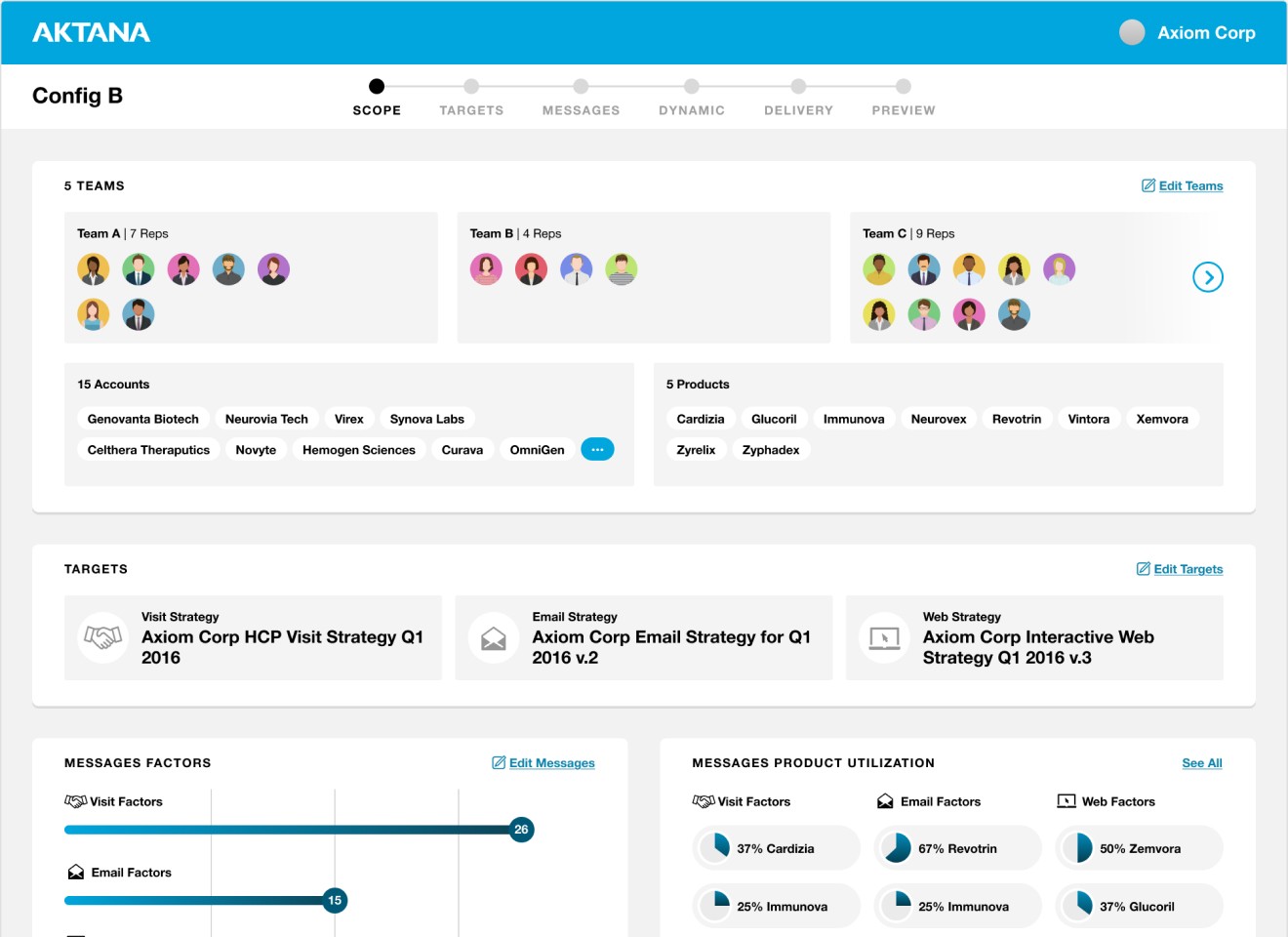Screen dimensions: 1288x937
Task: Select the Xemvora product chip
Action: click(x=1162, y=419)
